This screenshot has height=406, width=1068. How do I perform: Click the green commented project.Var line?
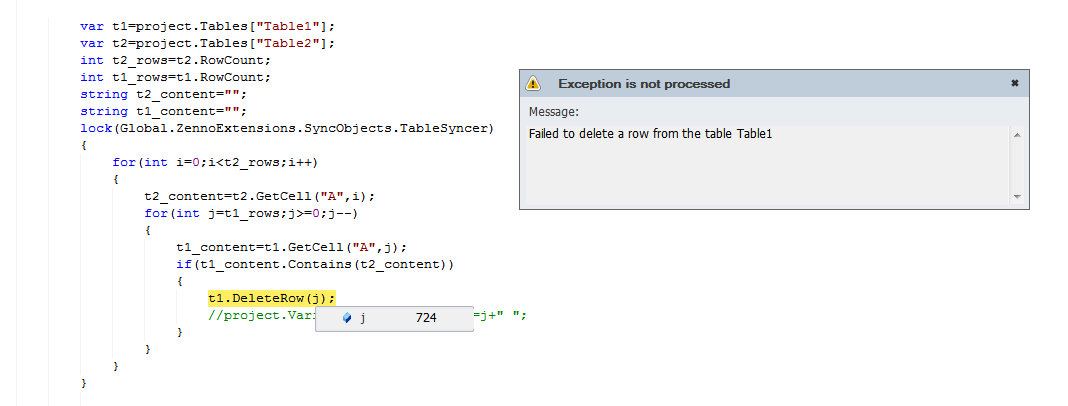368,315
